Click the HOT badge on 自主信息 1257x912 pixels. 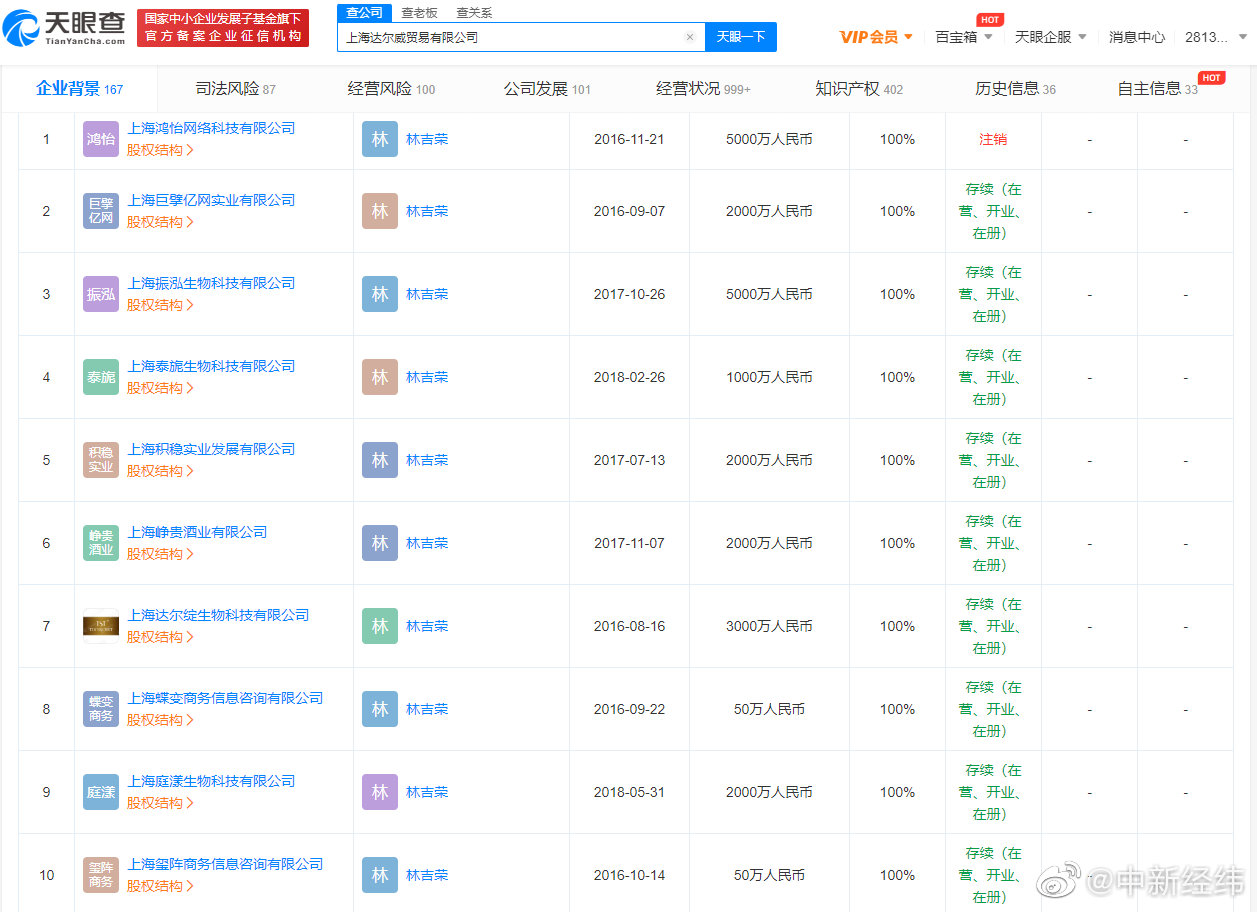coord(1210,77)
